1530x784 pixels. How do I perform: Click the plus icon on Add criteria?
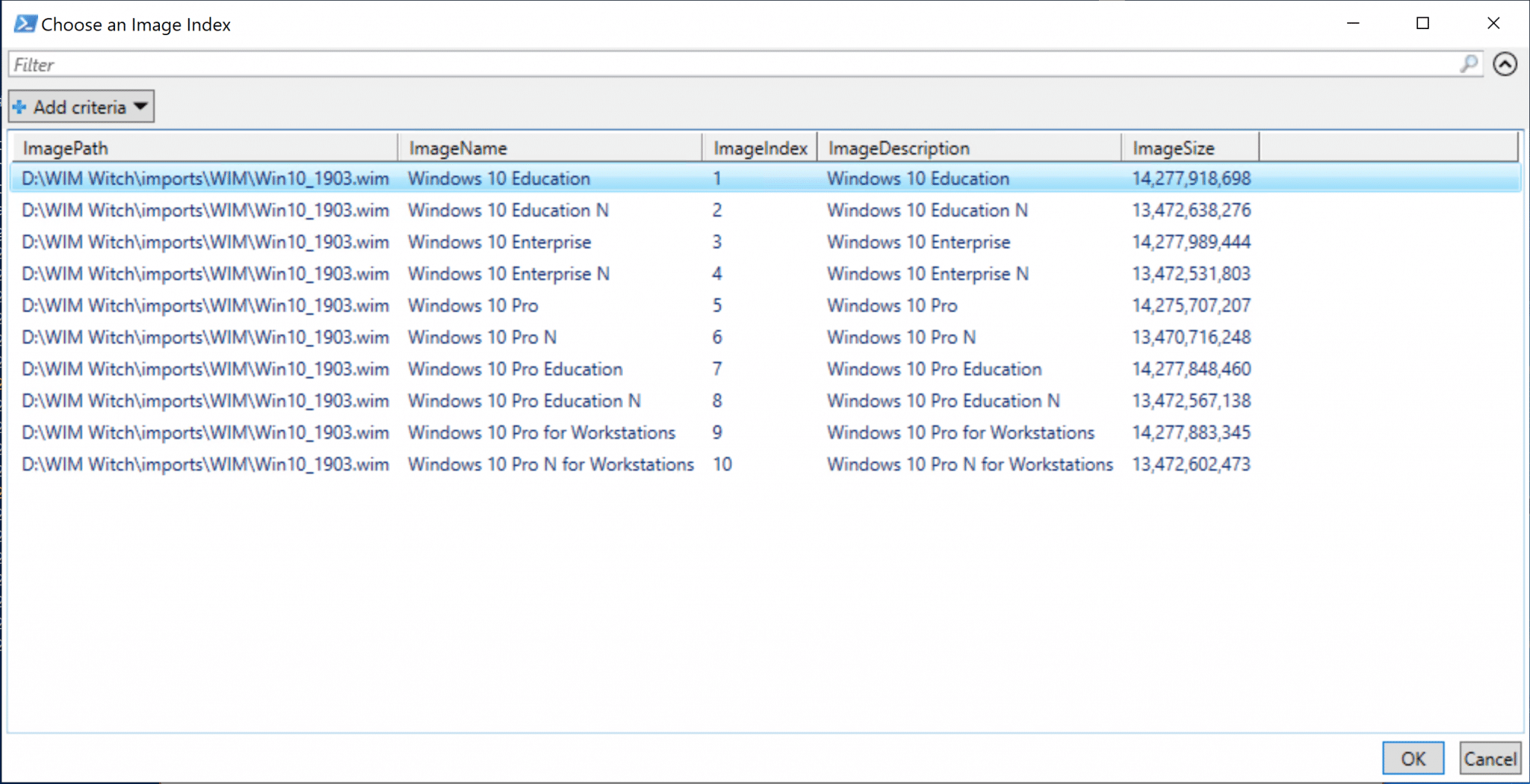19,106
